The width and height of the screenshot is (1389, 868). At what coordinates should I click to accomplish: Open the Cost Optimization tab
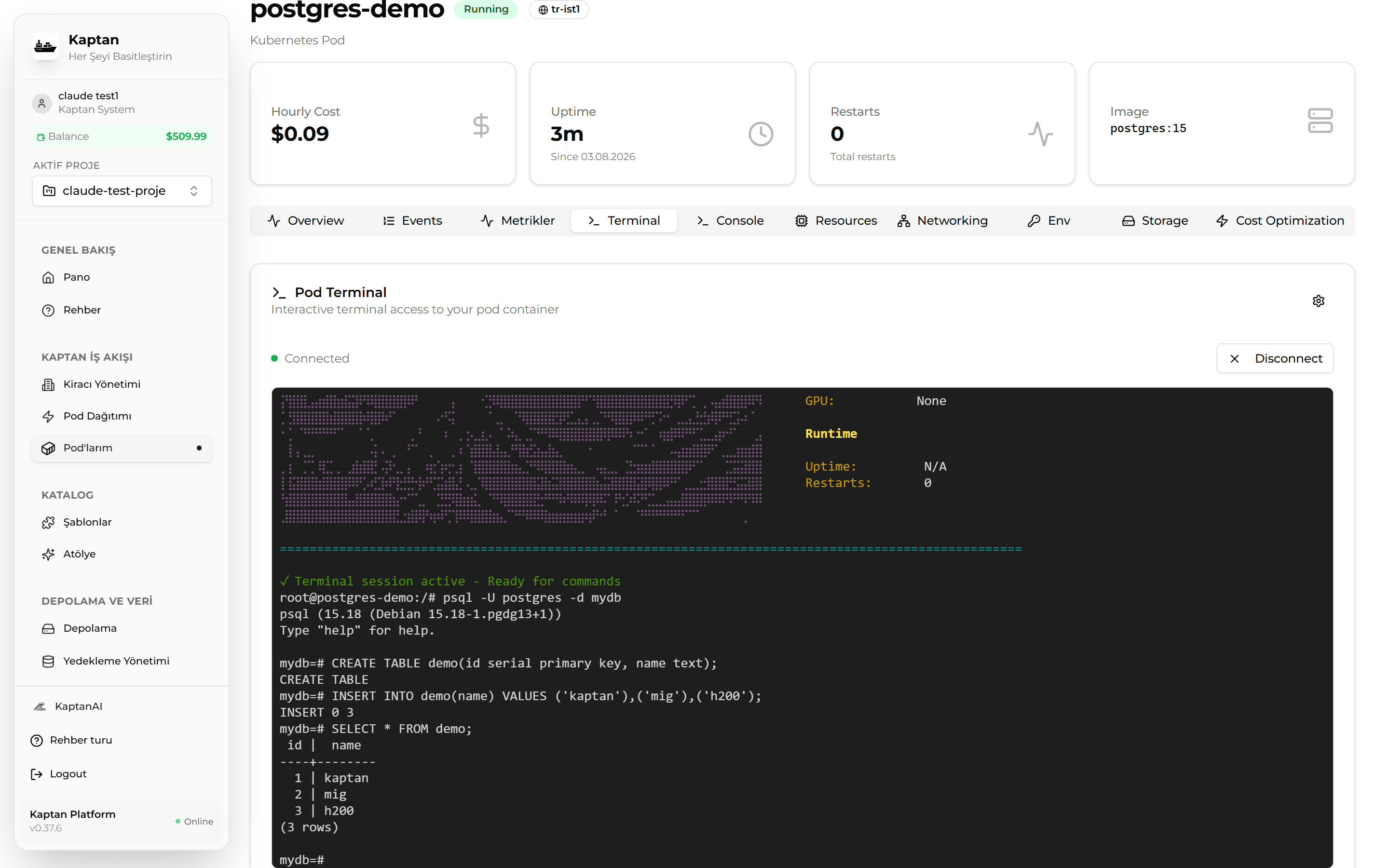click(x=1280, y=220)
